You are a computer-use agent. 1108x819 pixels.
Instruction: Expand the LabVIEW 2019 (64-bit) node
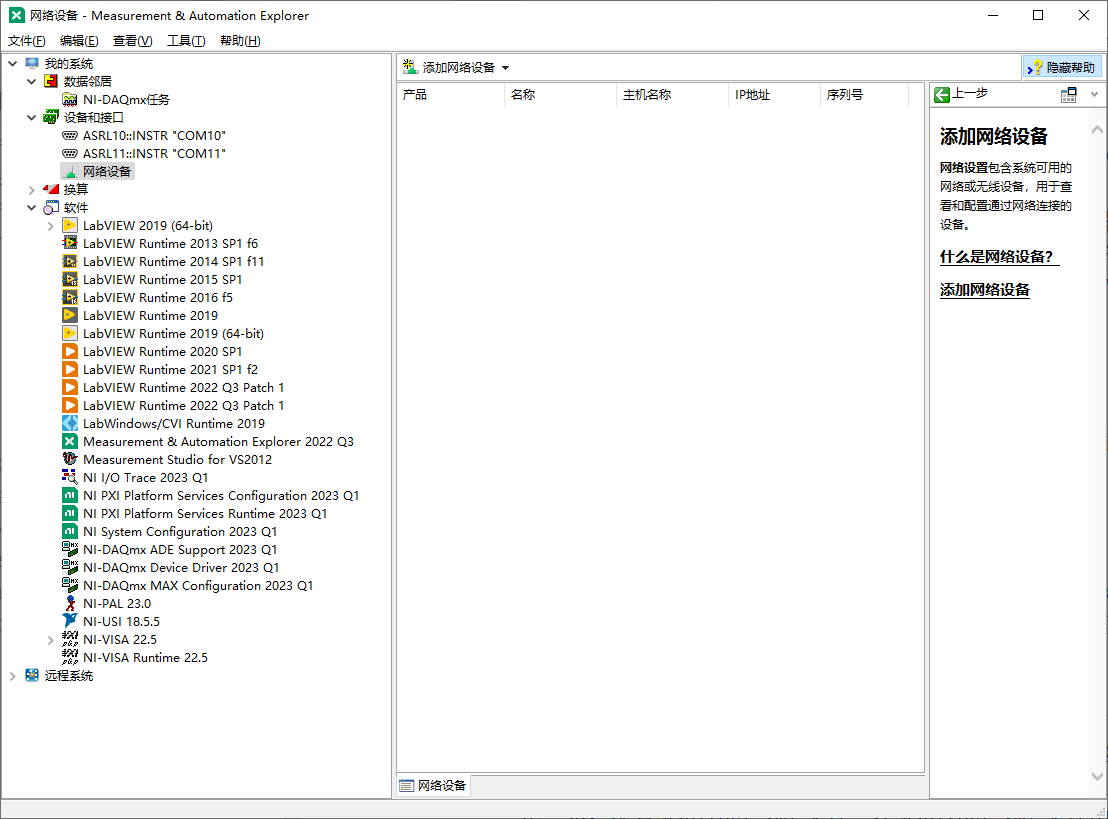coord(50,226)
